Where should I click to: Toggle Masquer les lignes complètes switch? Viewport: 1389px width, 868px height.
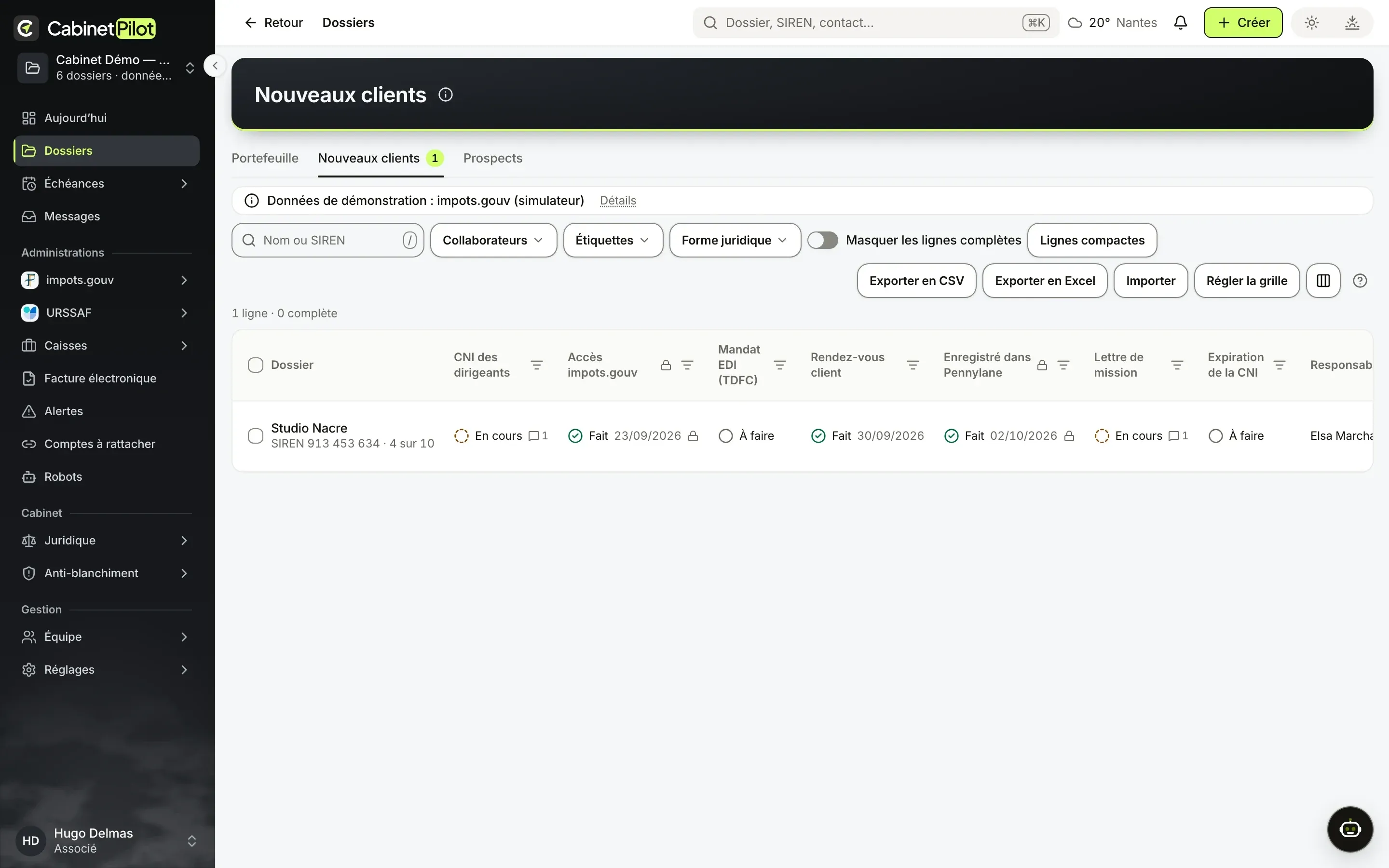click(x=822, y=240)
